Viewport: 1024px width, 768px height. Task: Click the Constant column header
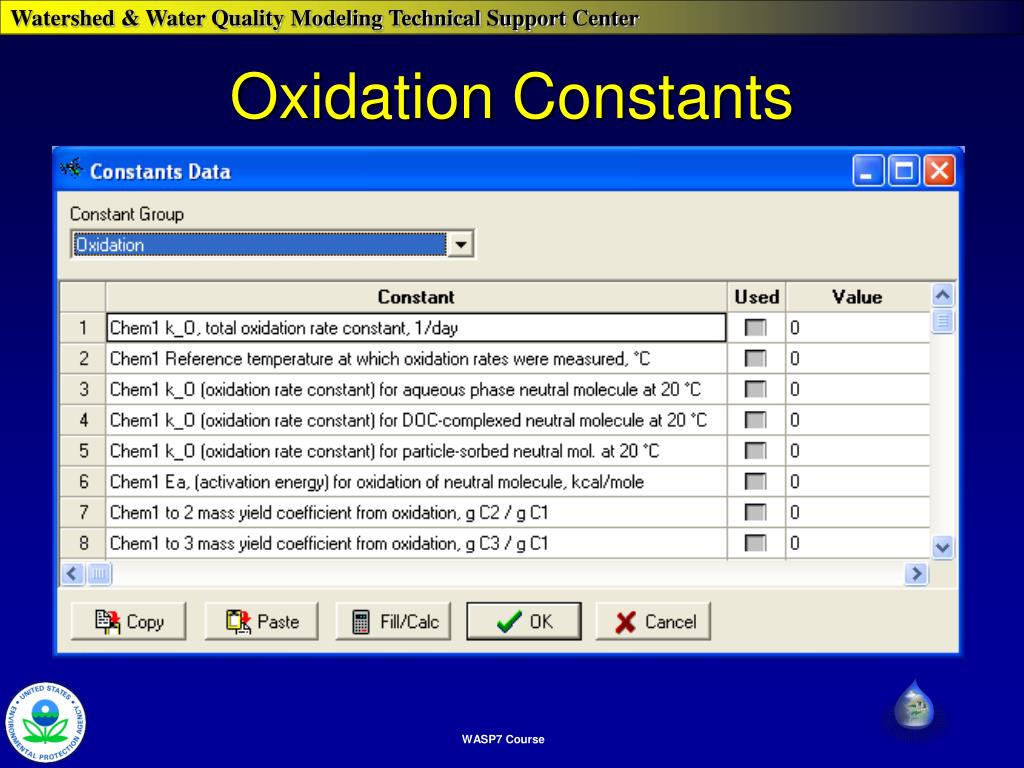pyautogui.click(x=416, y=297)
